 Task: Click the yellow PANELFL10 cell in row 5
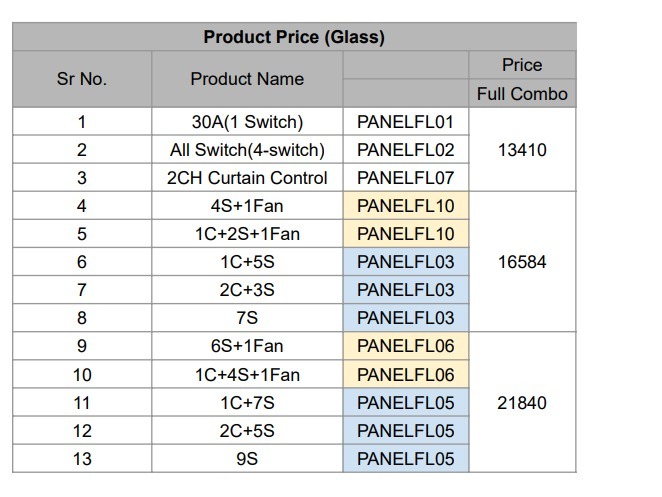[406, 234]
